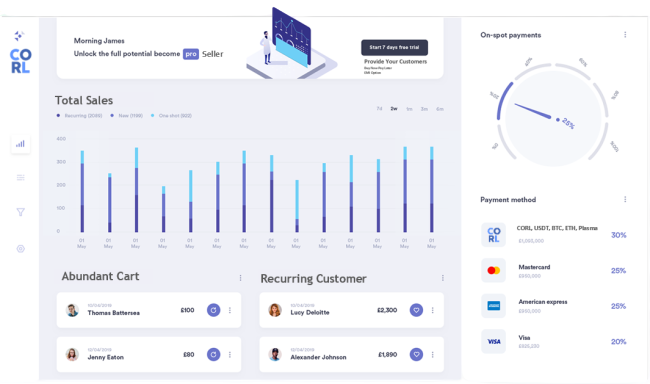Open the bar chart analytics sidebar icon
Image resolution: width=650 pixels, height=384 pixels.
(x=20, y=144)
